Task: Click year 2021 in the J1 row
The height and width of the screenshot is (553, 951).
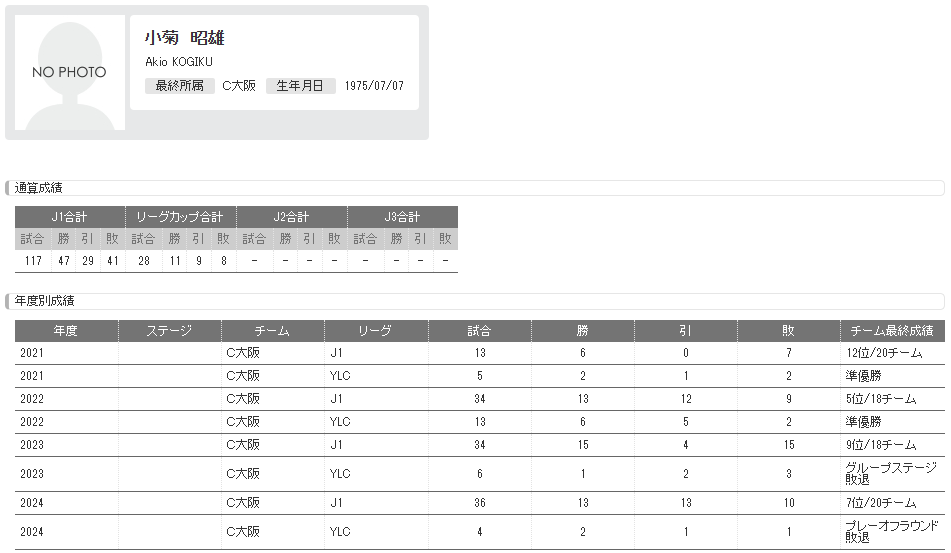Action: pyautogui.click(x=32, y=353)
